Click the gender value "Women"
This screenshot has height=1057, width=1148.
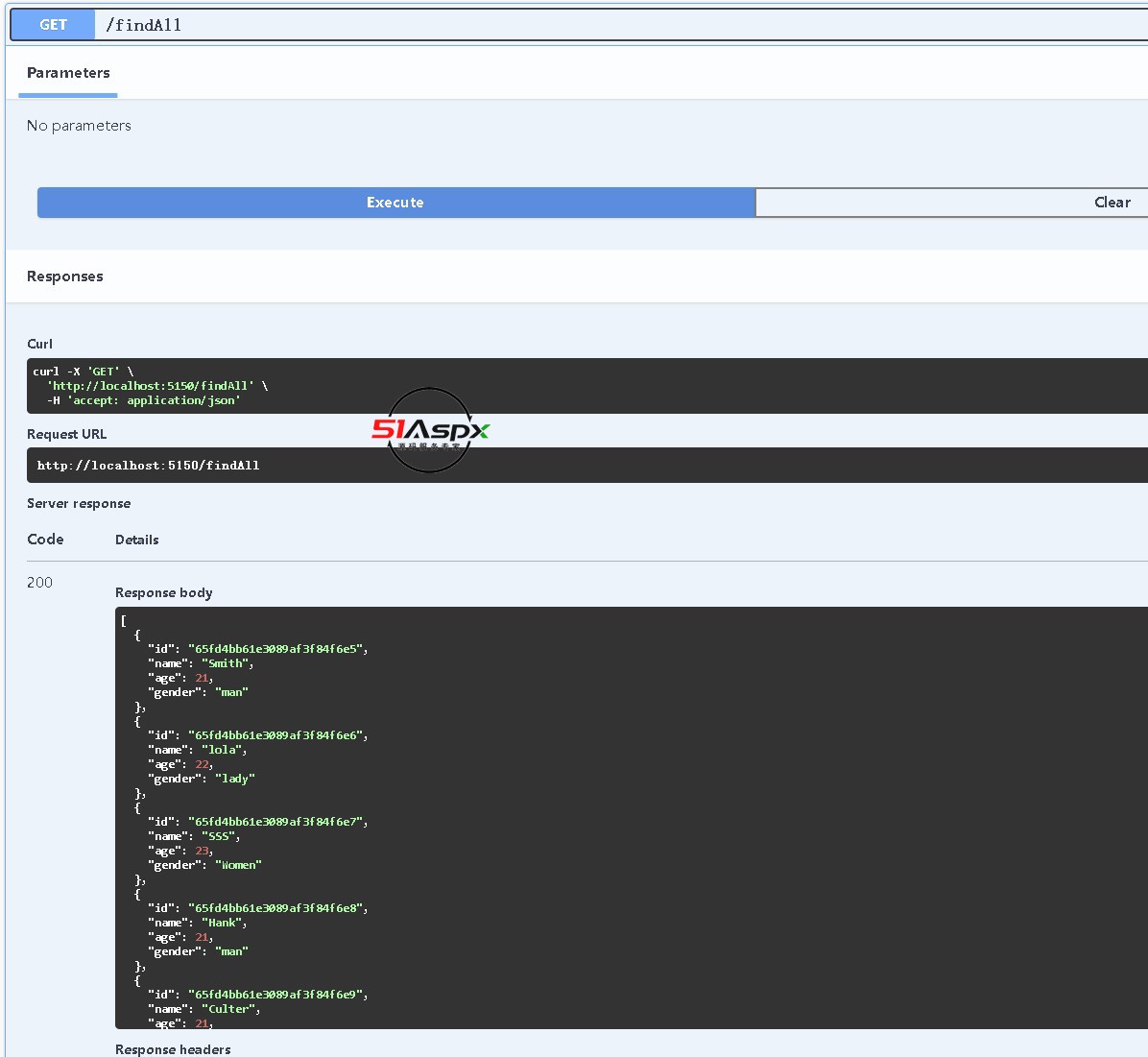pos(239,865)
